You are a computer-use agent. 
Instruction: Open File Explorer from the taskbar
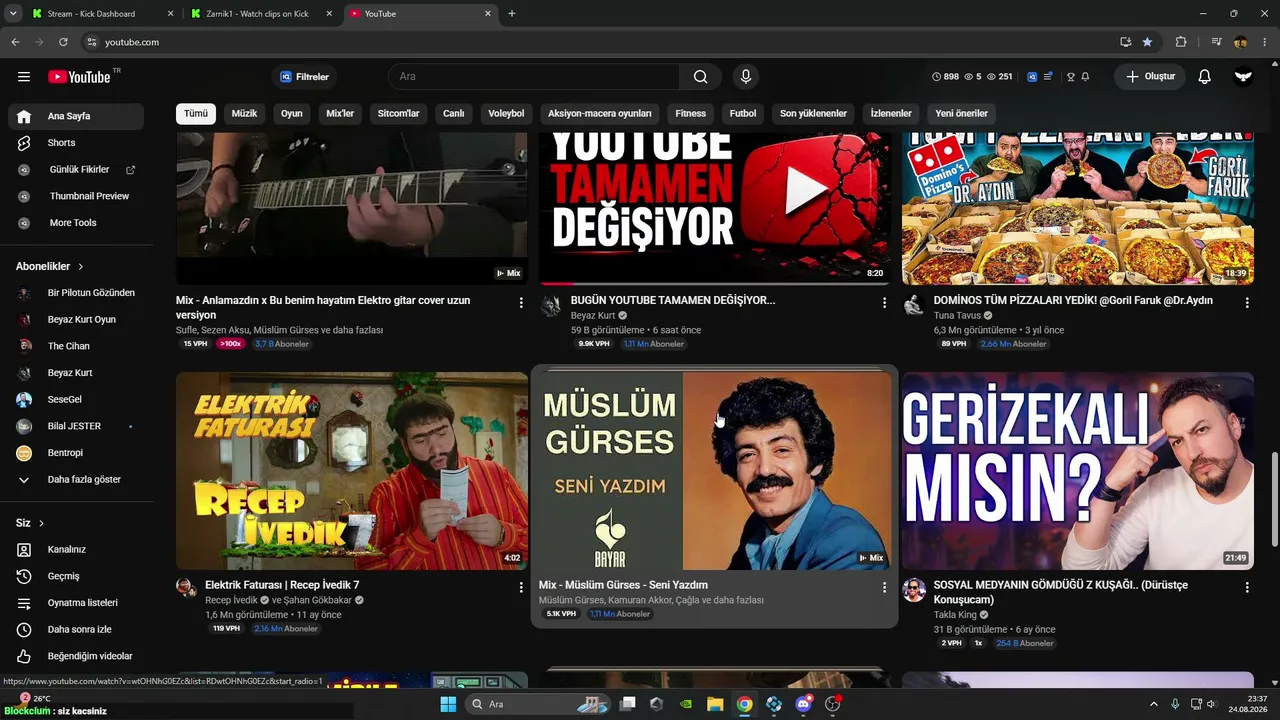click(715, 704)
